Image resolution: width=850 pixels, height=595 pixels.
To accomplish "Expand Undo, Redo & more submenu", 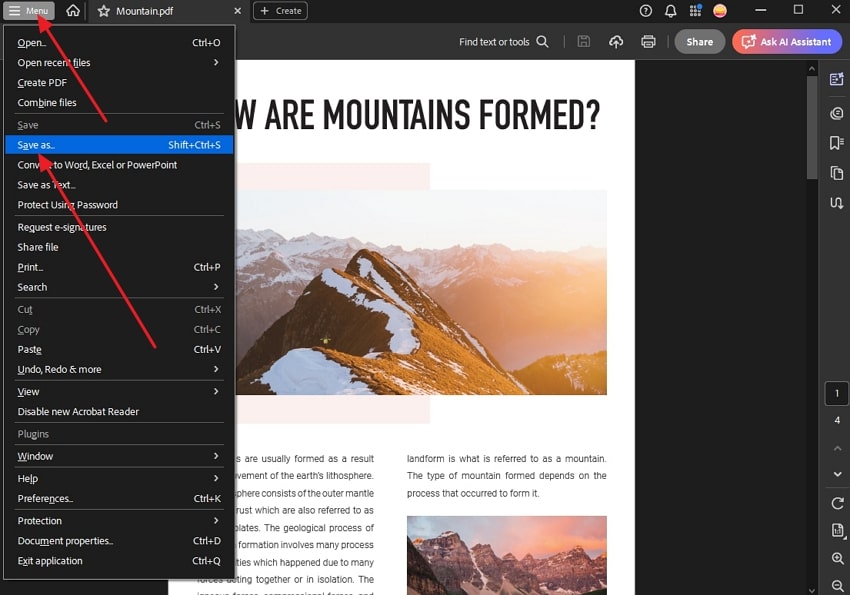I will 119,370.
